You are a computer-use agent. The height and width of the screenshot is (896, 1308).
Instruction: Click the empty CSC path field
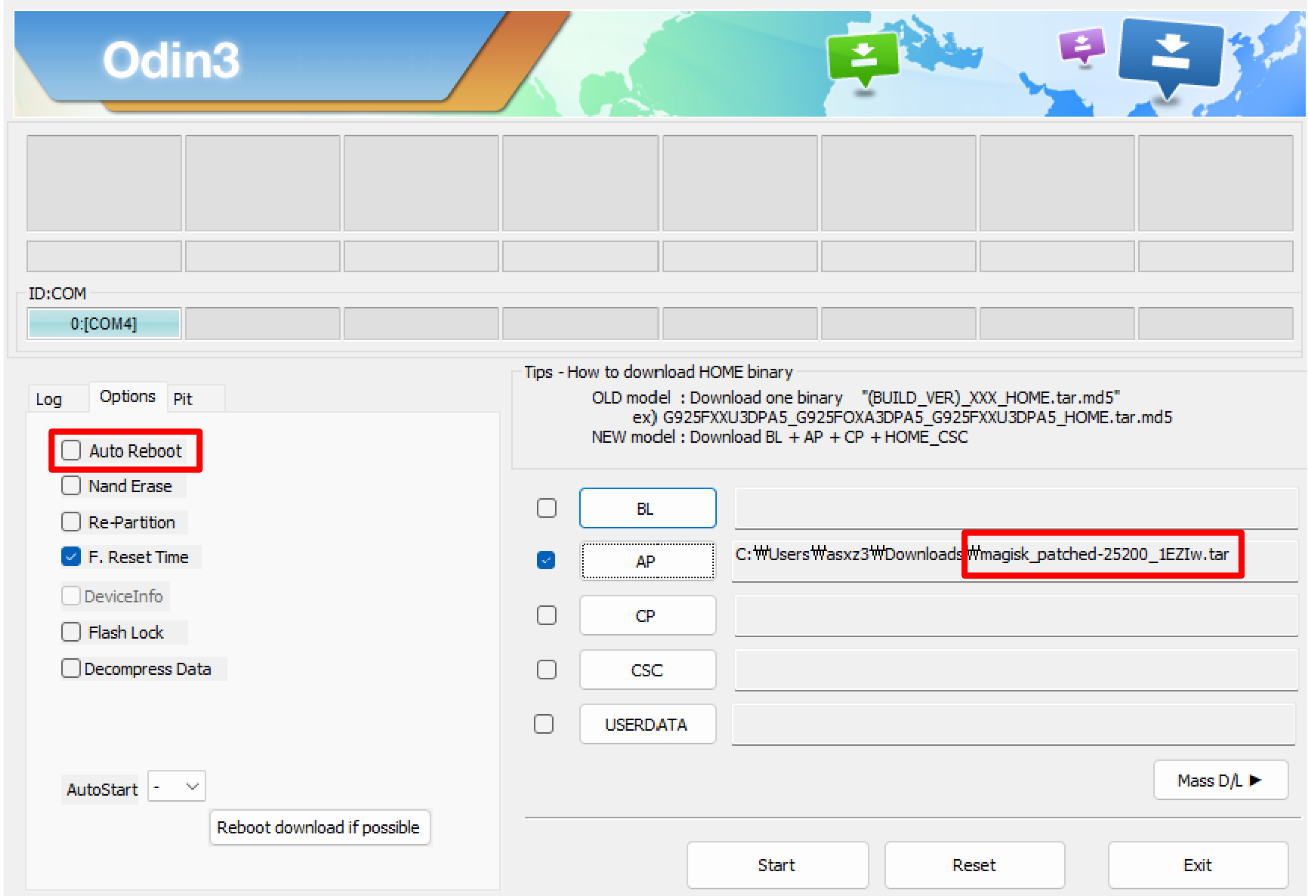[1016, 669]
